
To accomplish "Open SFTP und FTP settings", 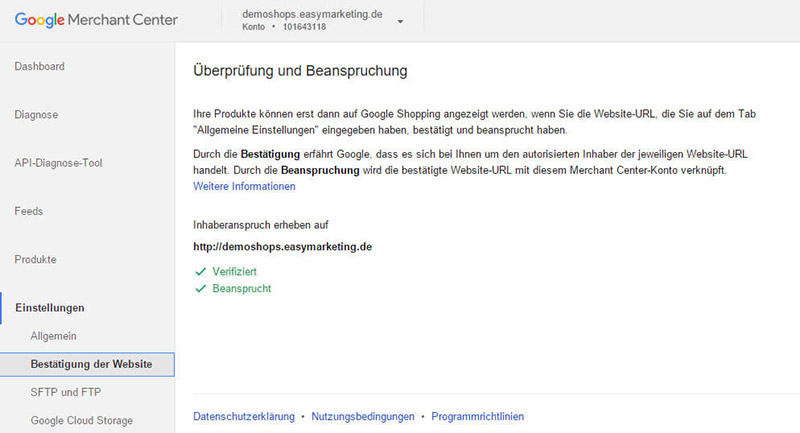I will [x=66, y=392].
